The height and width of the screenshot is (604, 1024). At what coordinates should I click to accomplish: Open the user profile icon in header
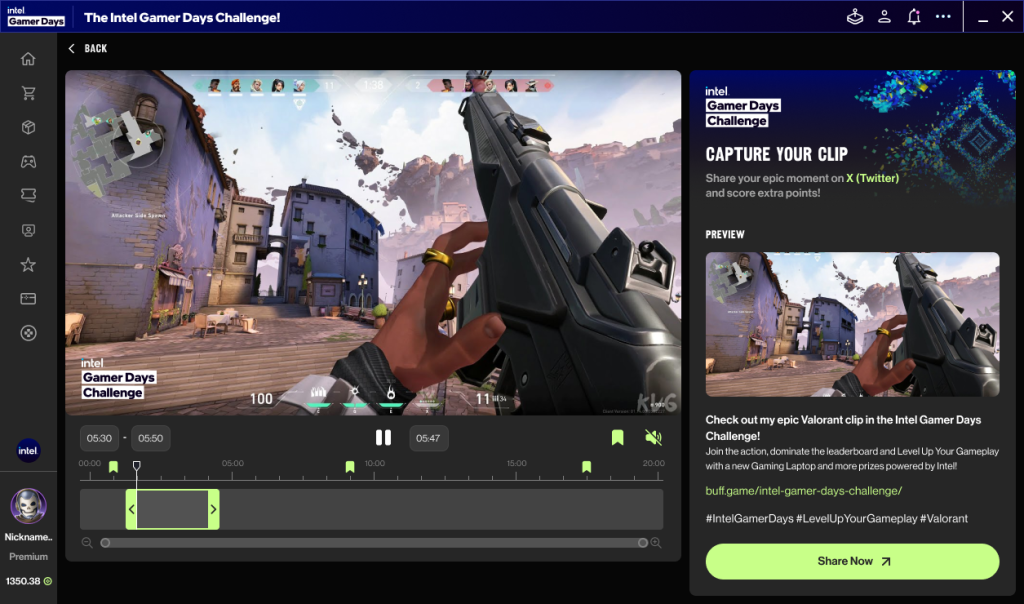coord(884,17)
